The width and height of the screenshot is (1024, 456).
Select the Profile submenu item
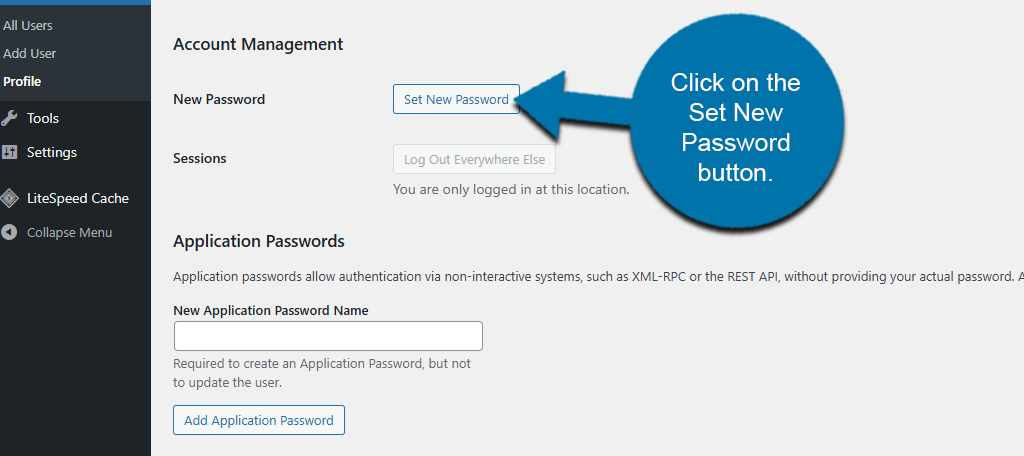click(x=22, y=81)
